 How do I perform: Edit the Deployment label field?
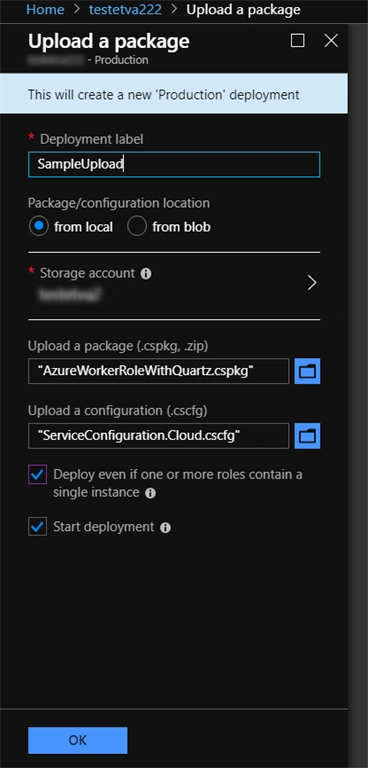pyautogui.click(x=174, y=164)
